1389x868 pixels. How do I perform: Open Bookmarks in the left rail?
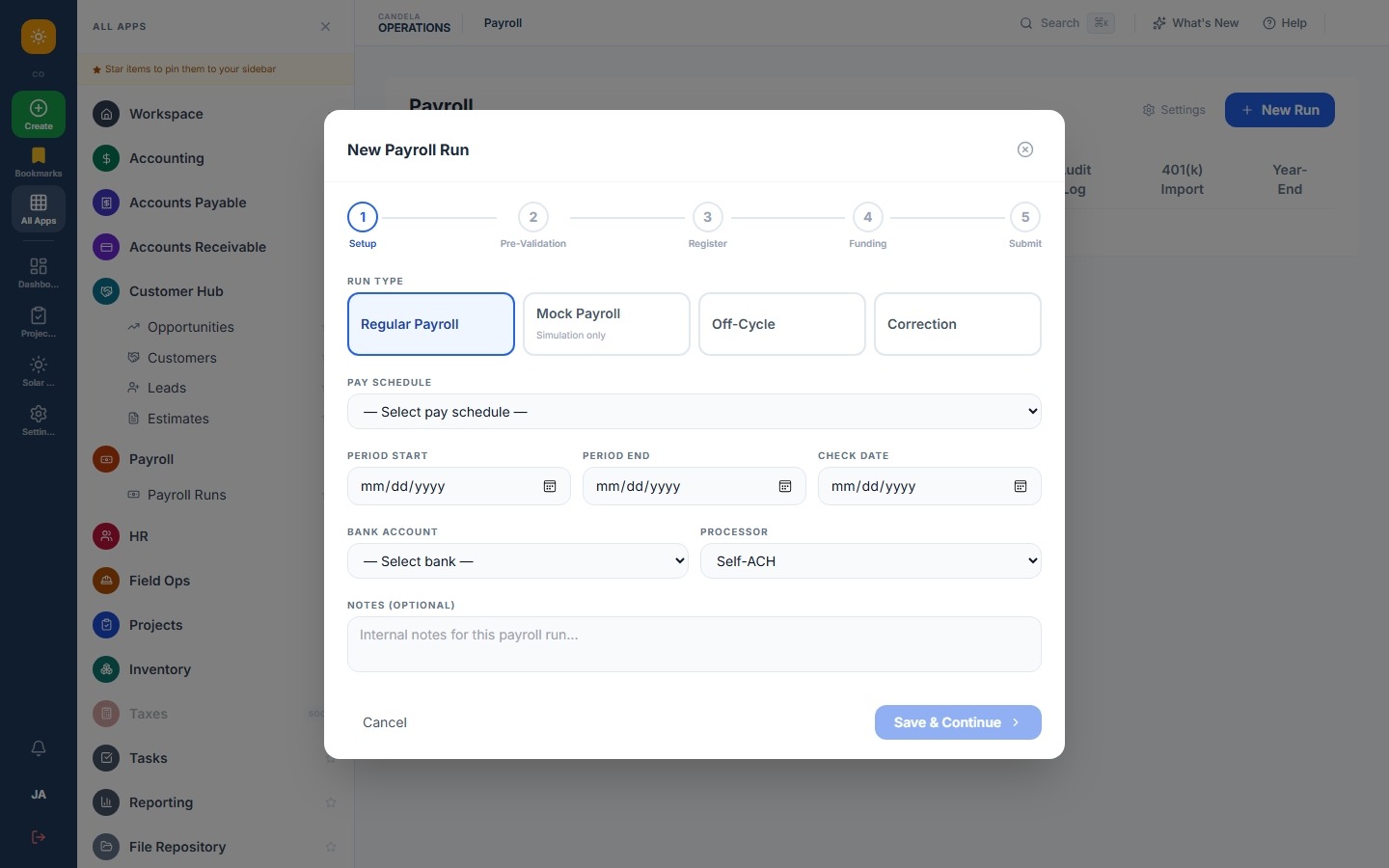(39, 162)
